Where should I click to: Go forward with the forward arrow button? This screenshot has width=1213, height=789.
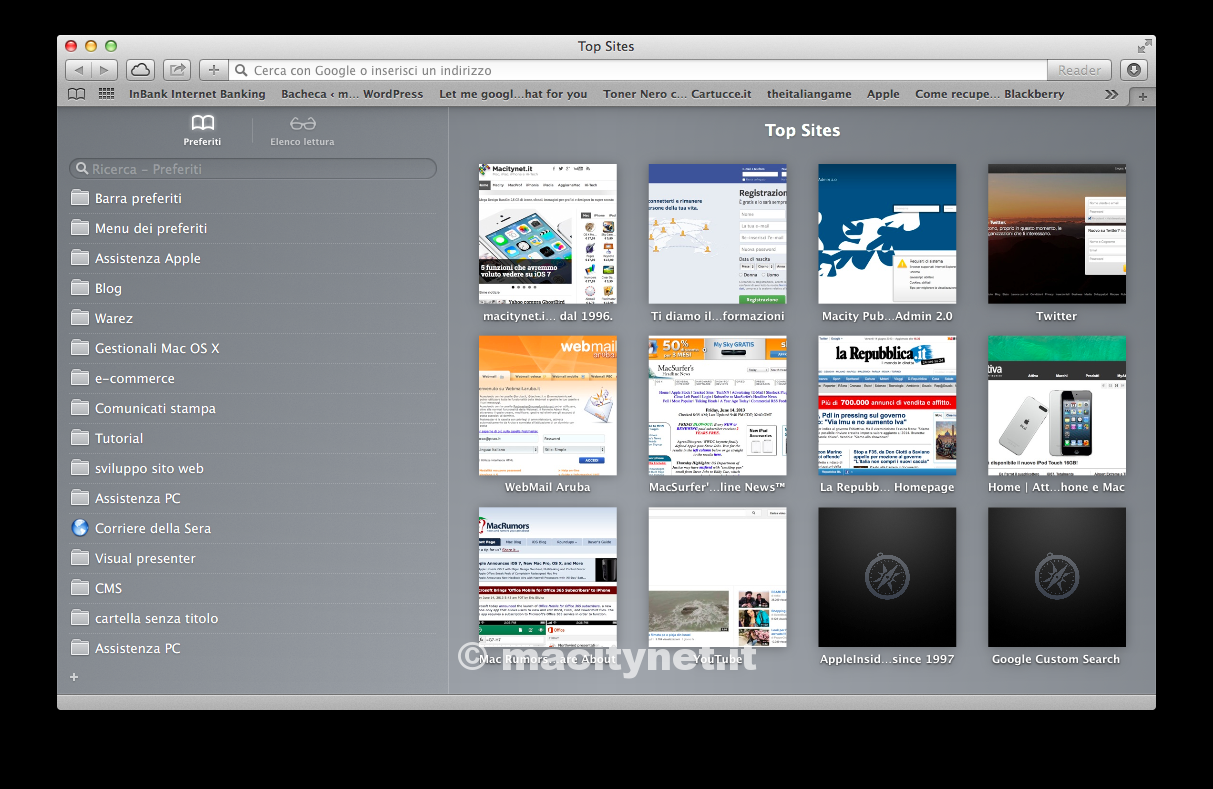point(105,70)
